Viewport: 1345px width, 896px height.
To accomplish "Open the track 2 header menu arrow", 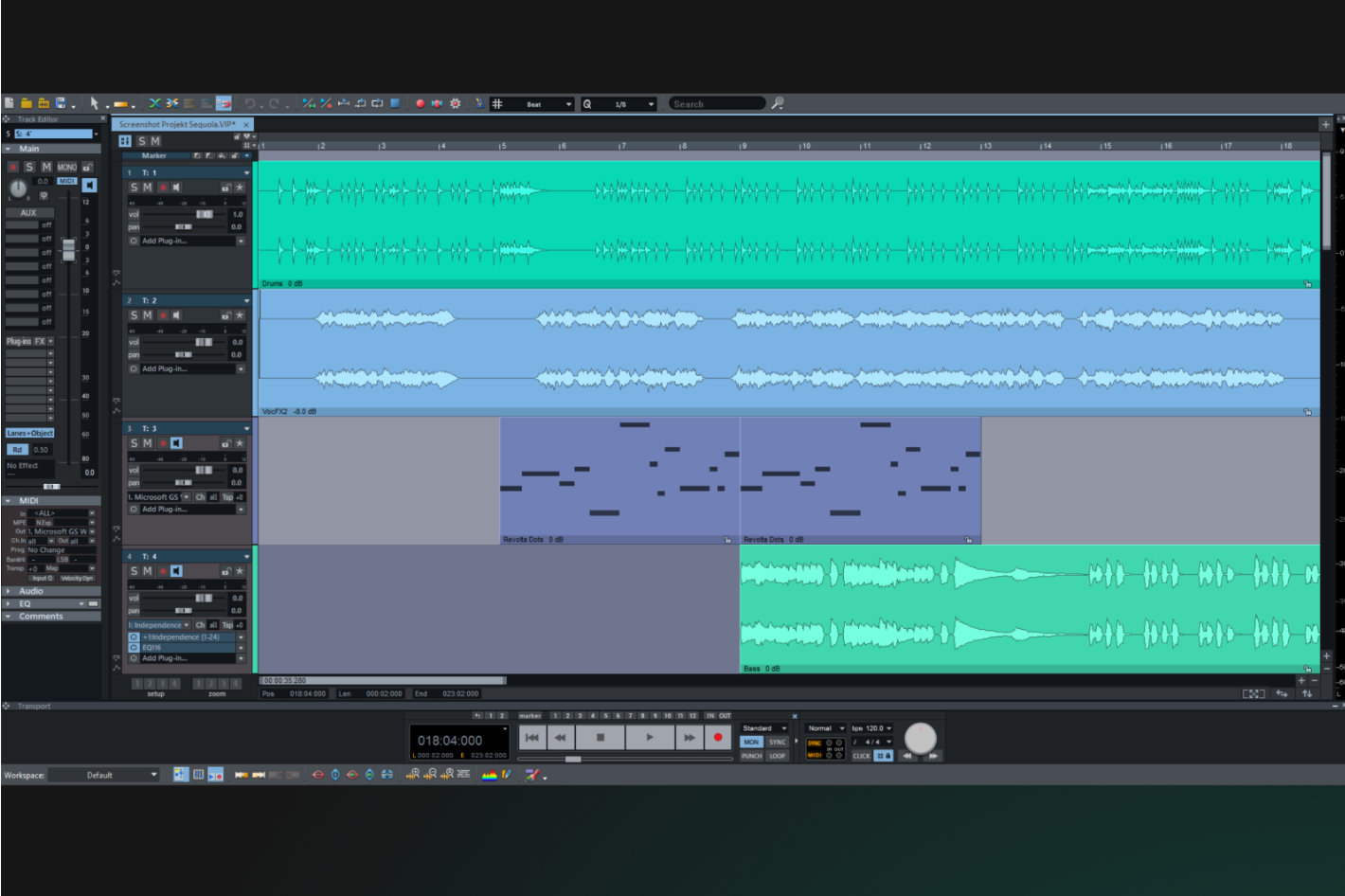I will (x=246, y=300).
